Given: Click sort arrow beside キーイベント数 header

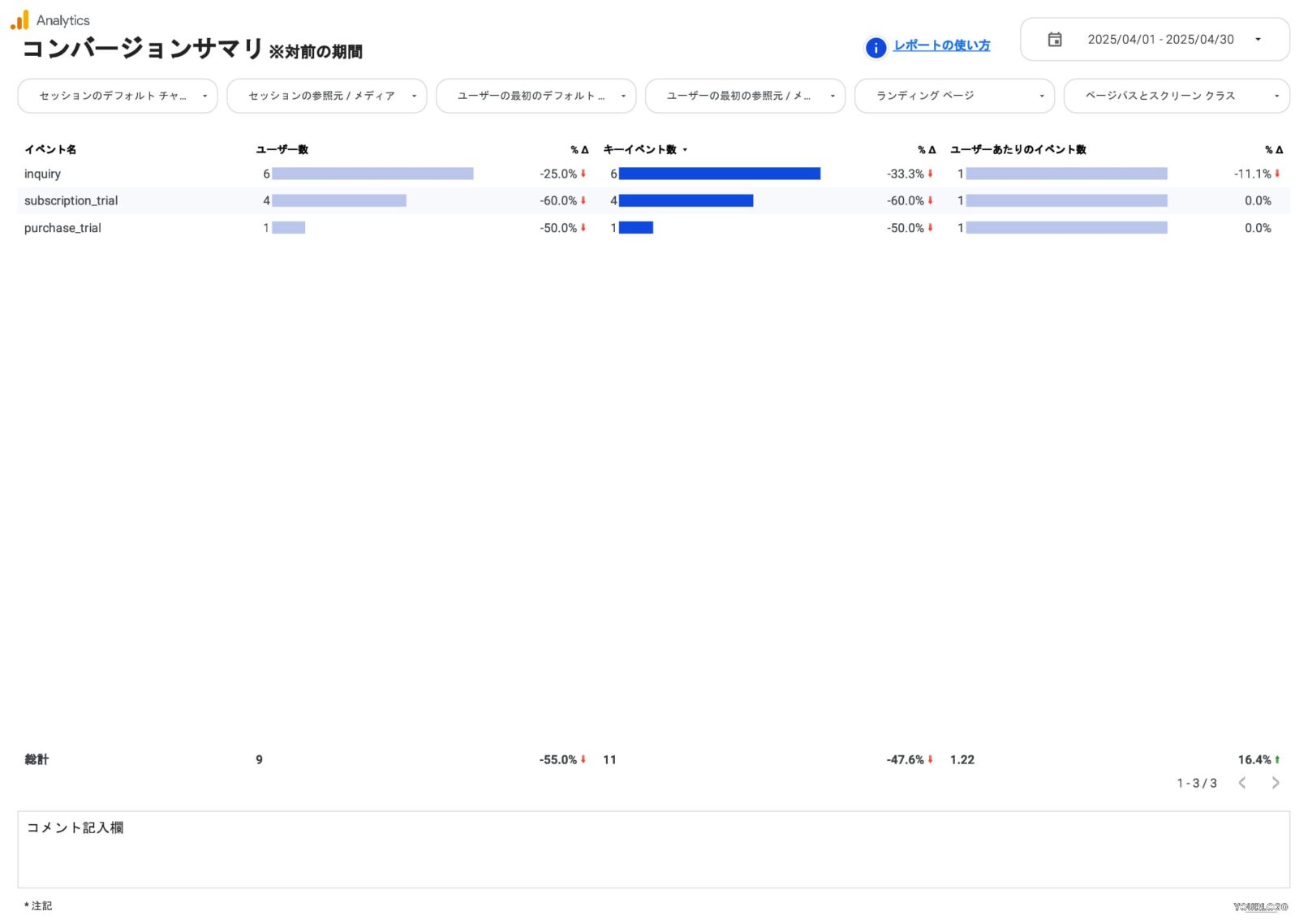Looking at the screenshot, I should pyautogui.click(x=685, y=150).
